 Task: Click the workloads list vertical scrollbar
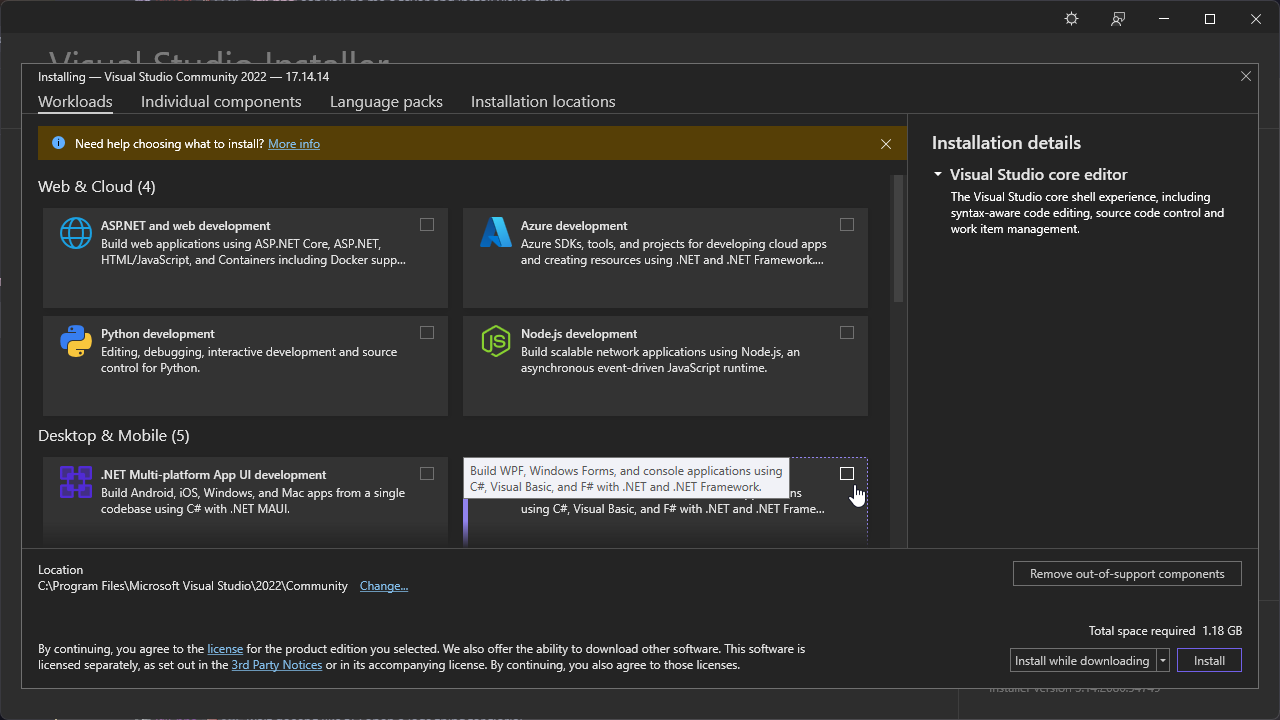(898, 240)
